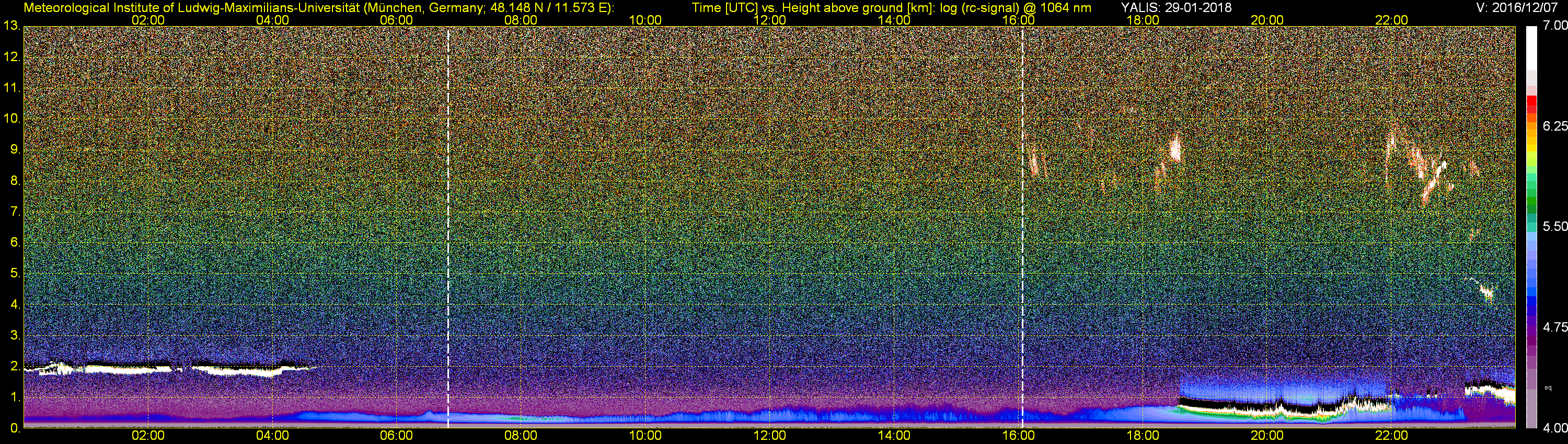The height and width of the screenshot is (444, 1568).
Task: Pick the 9 km tick on the height axis
Action: coord(15,149)
